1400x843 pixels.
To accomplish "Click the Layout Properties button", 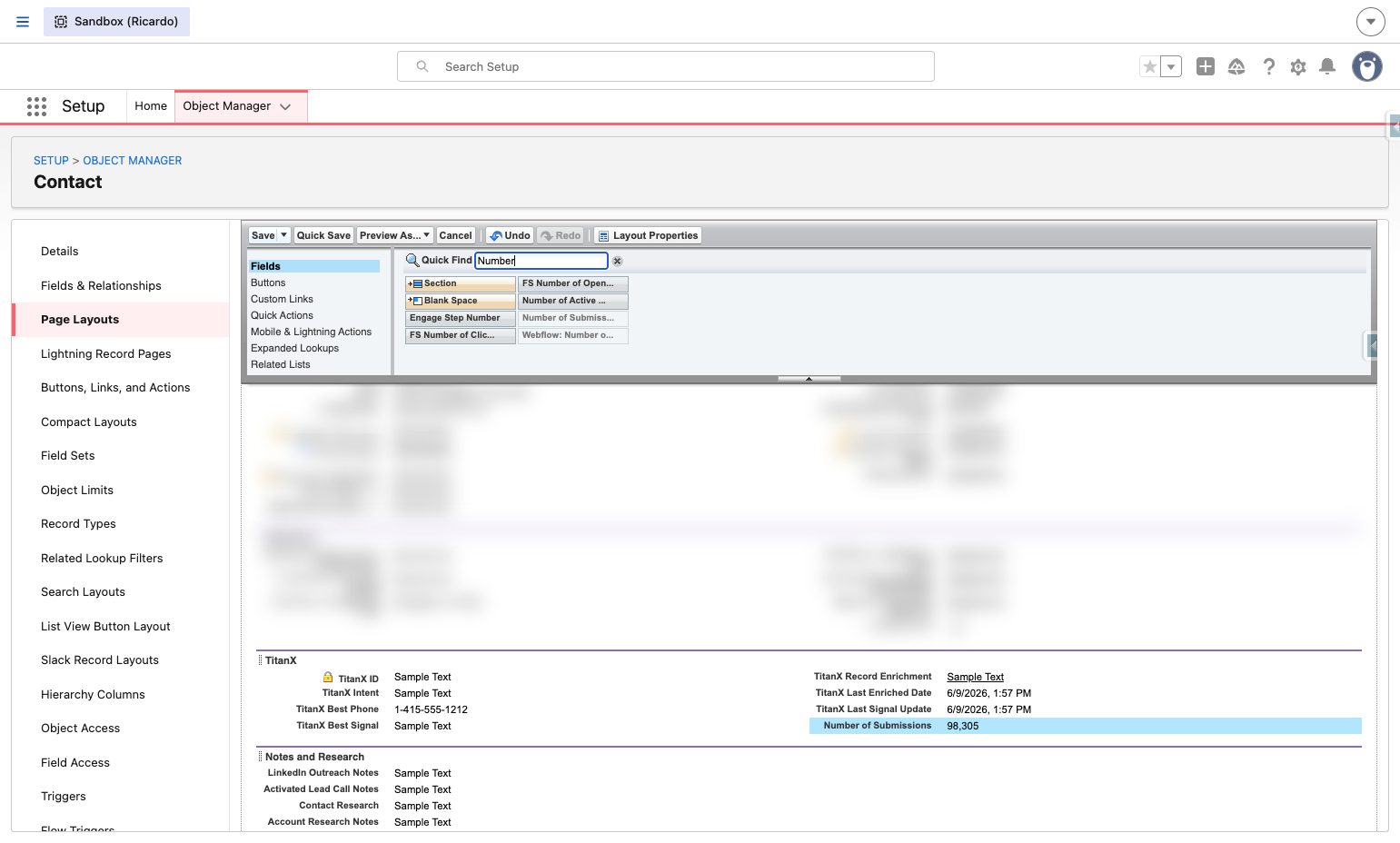I will click(x=648, y=235).
